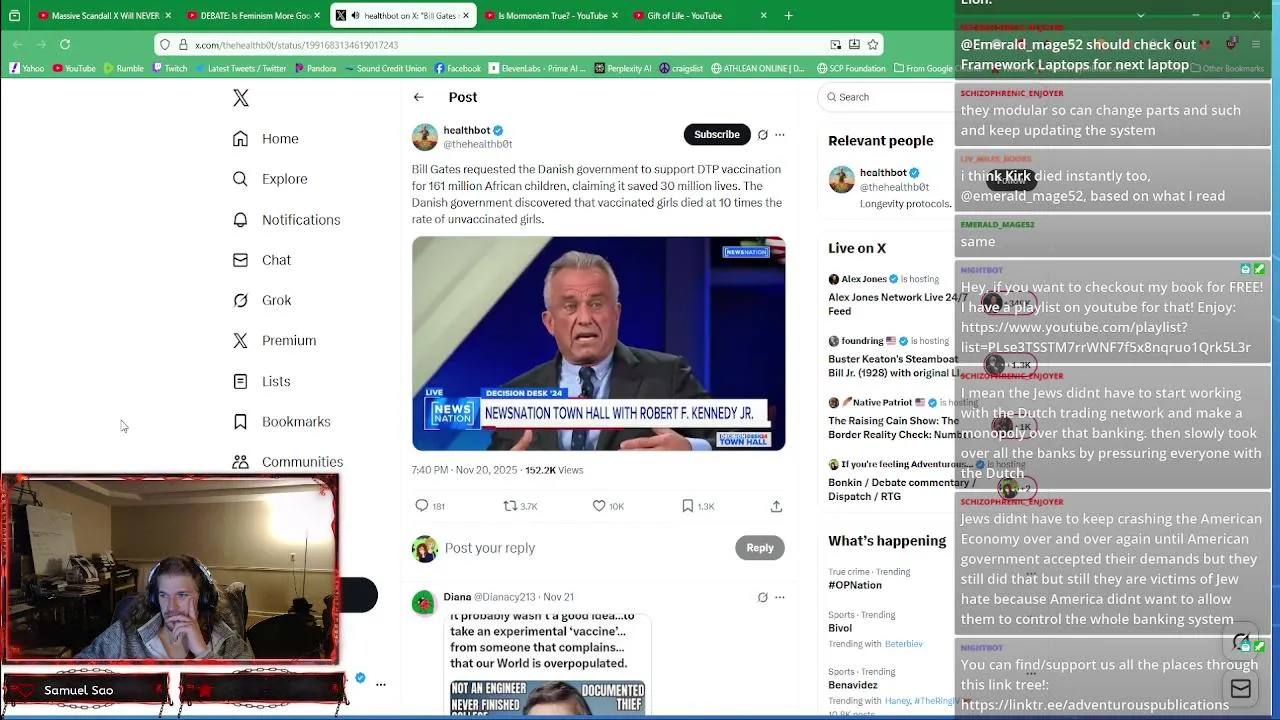The image size is (1280, 720).
Task: Open a new browser tab
Action: click(789, 16)
